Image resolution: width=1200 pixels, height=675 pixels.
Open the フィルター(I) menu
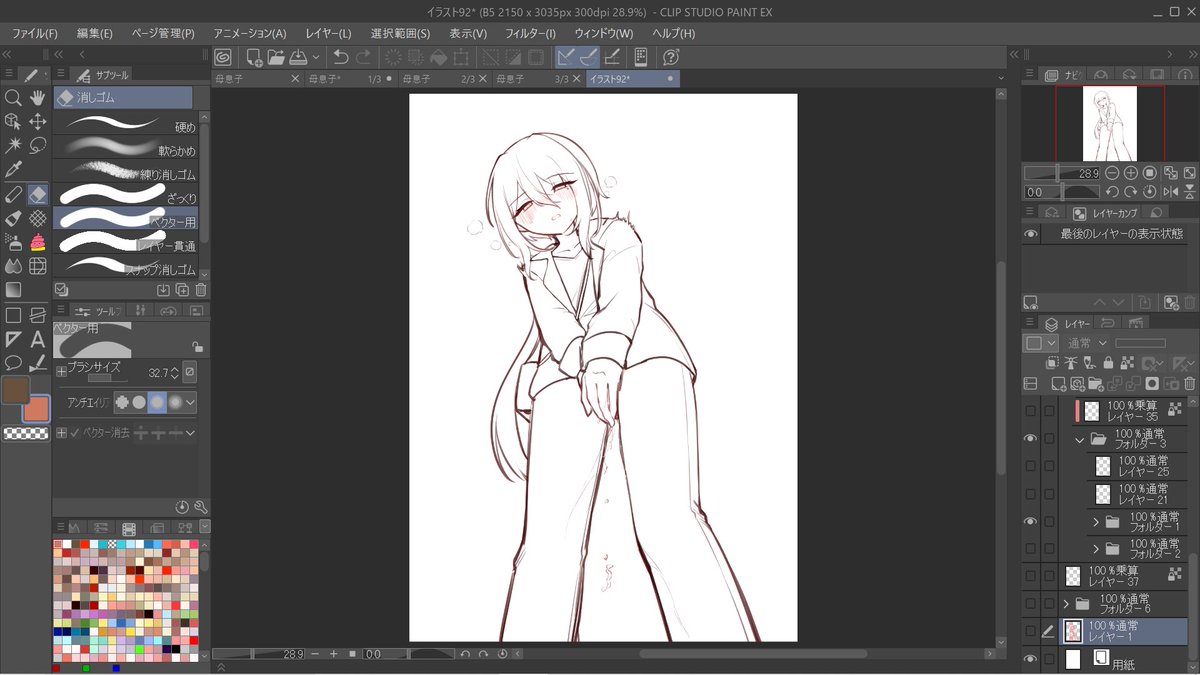[530, 33]
